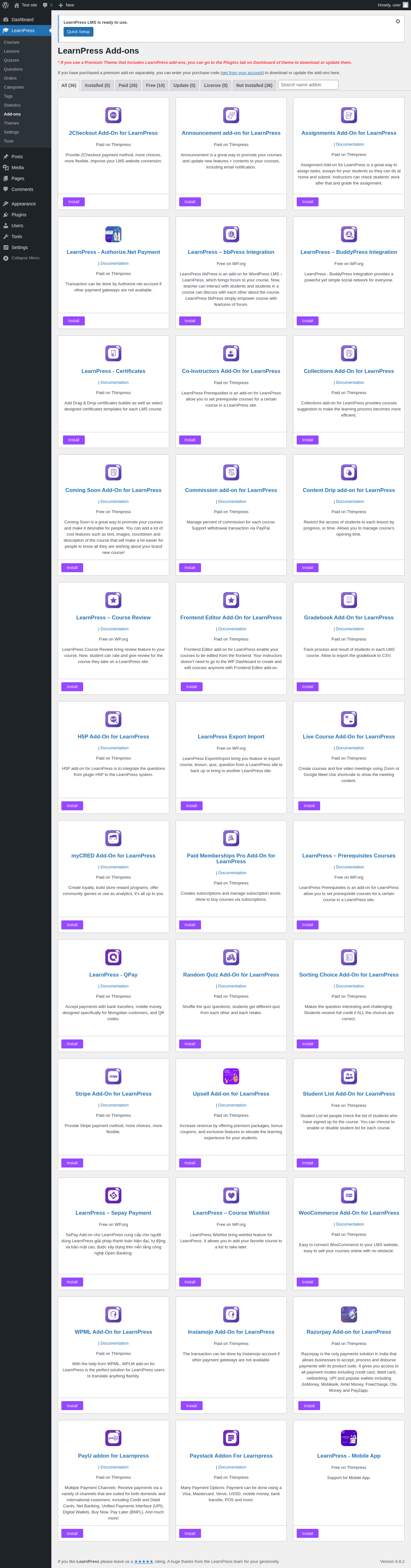
Task: Open the comments bubble in admin bar
Action: (x=48, y=5)
